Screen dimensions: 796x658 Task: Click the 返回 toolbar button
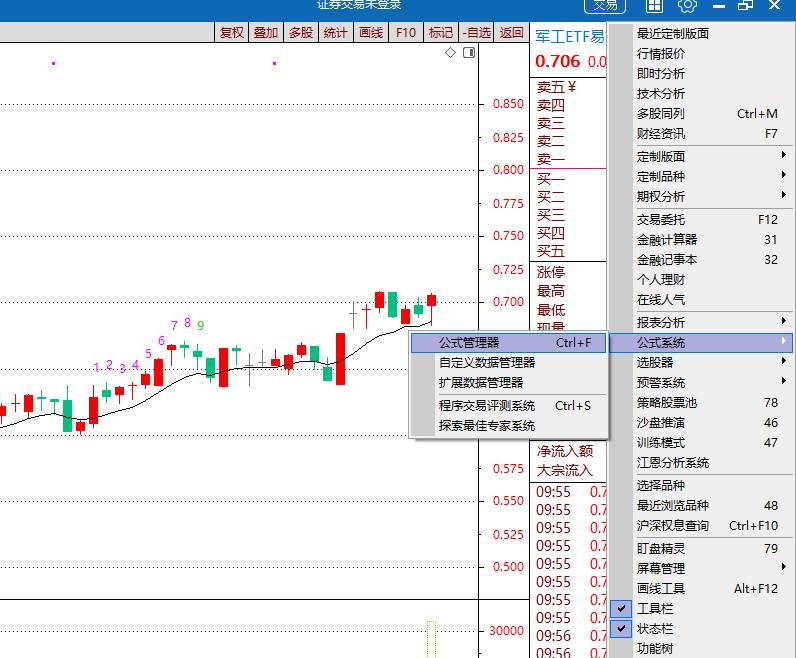tap(511, 32)
